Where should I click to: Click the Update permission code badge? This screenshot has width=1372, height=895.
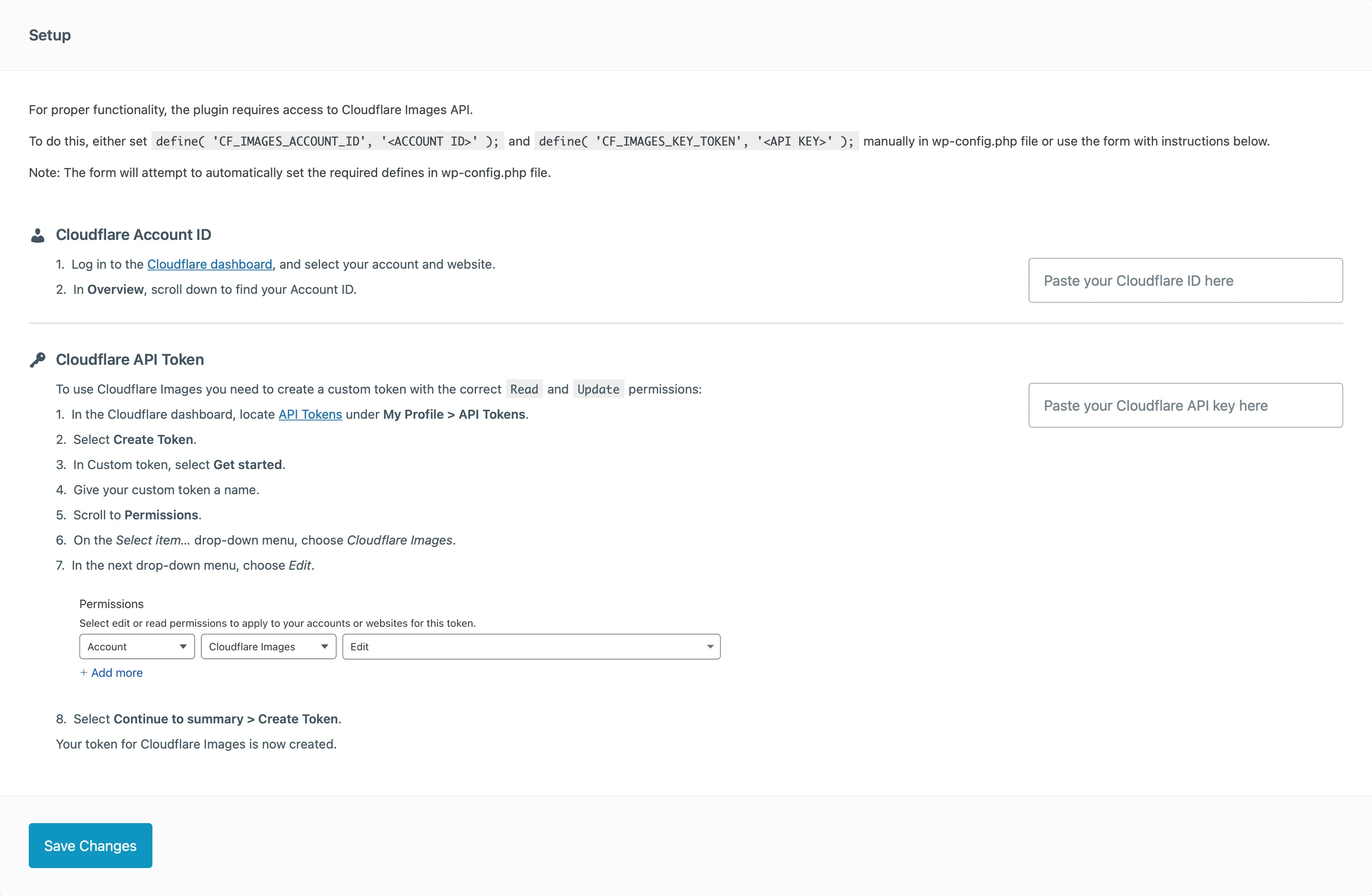[598, 389]
